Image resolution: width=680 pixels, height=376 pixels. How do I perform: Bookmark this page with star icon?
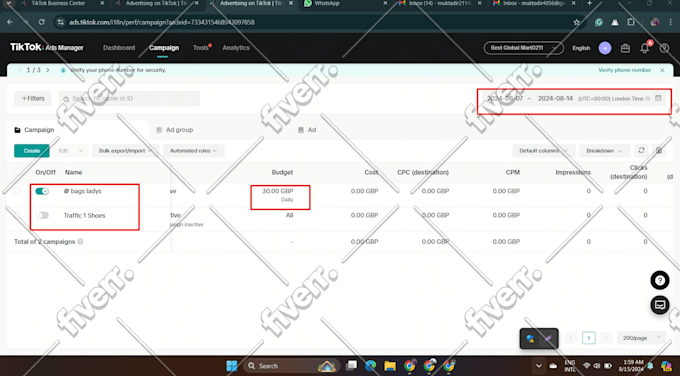576,22
